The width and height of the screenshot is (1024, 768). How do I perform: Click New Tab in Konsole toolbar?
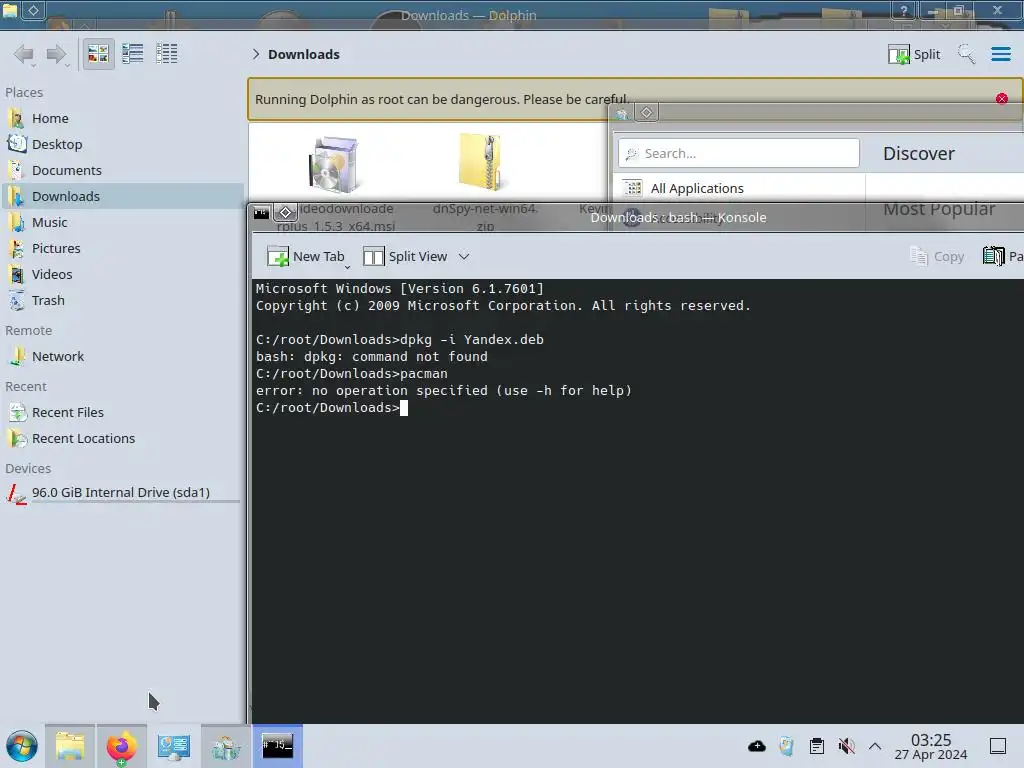pos(306,257)
